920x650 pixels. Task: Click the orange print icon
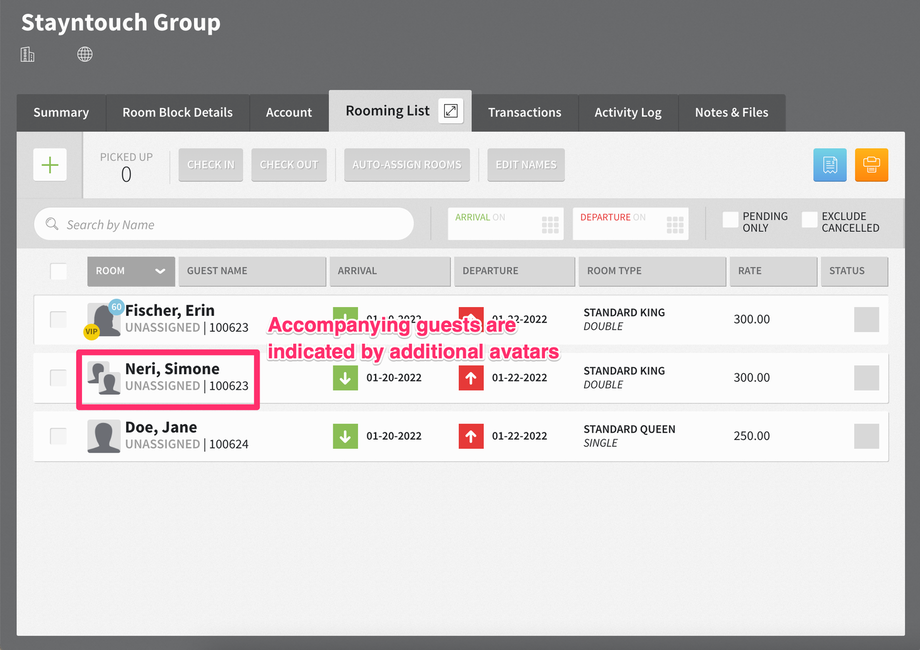tap(871, 165)
